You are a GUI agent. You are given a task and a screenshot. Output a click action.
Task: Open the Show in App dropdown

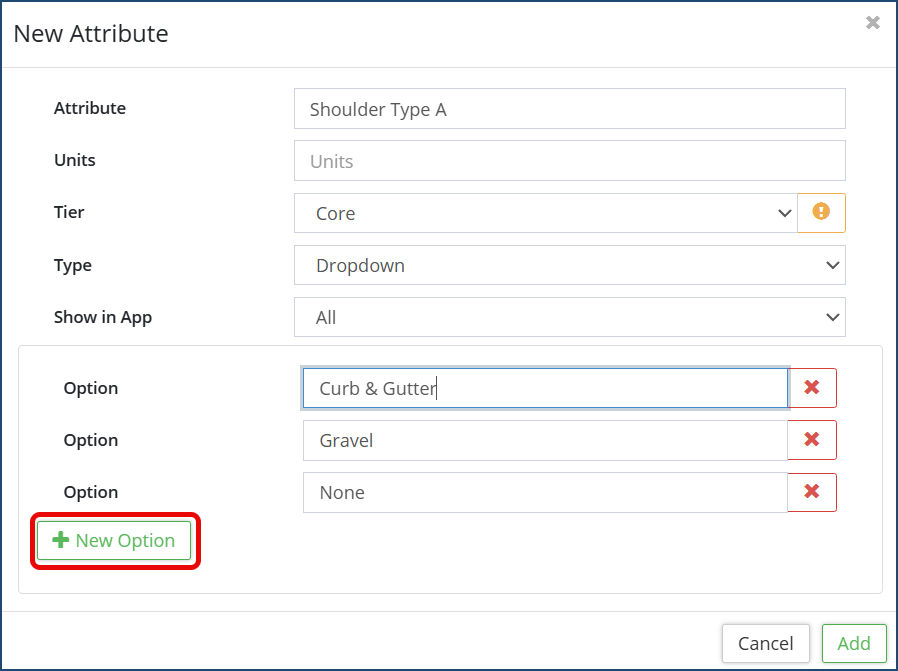click(x=570, y=317)
